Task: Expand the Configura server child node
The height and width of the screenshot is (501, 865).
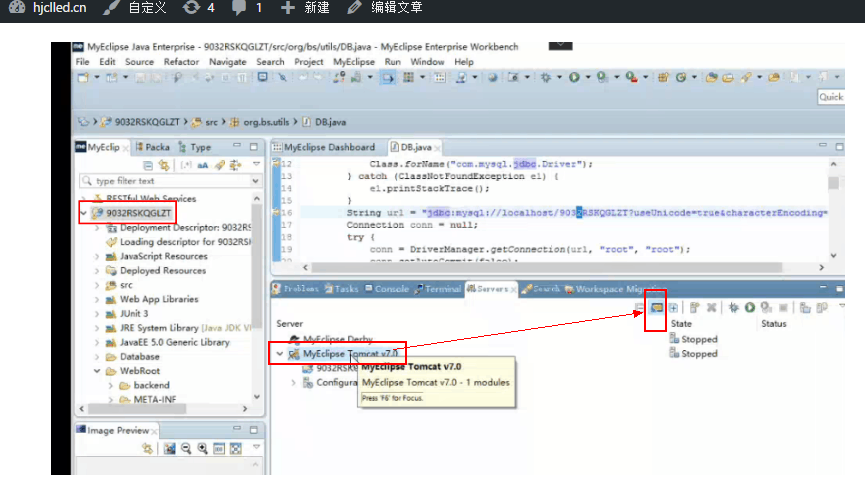Action: (293, 382)
